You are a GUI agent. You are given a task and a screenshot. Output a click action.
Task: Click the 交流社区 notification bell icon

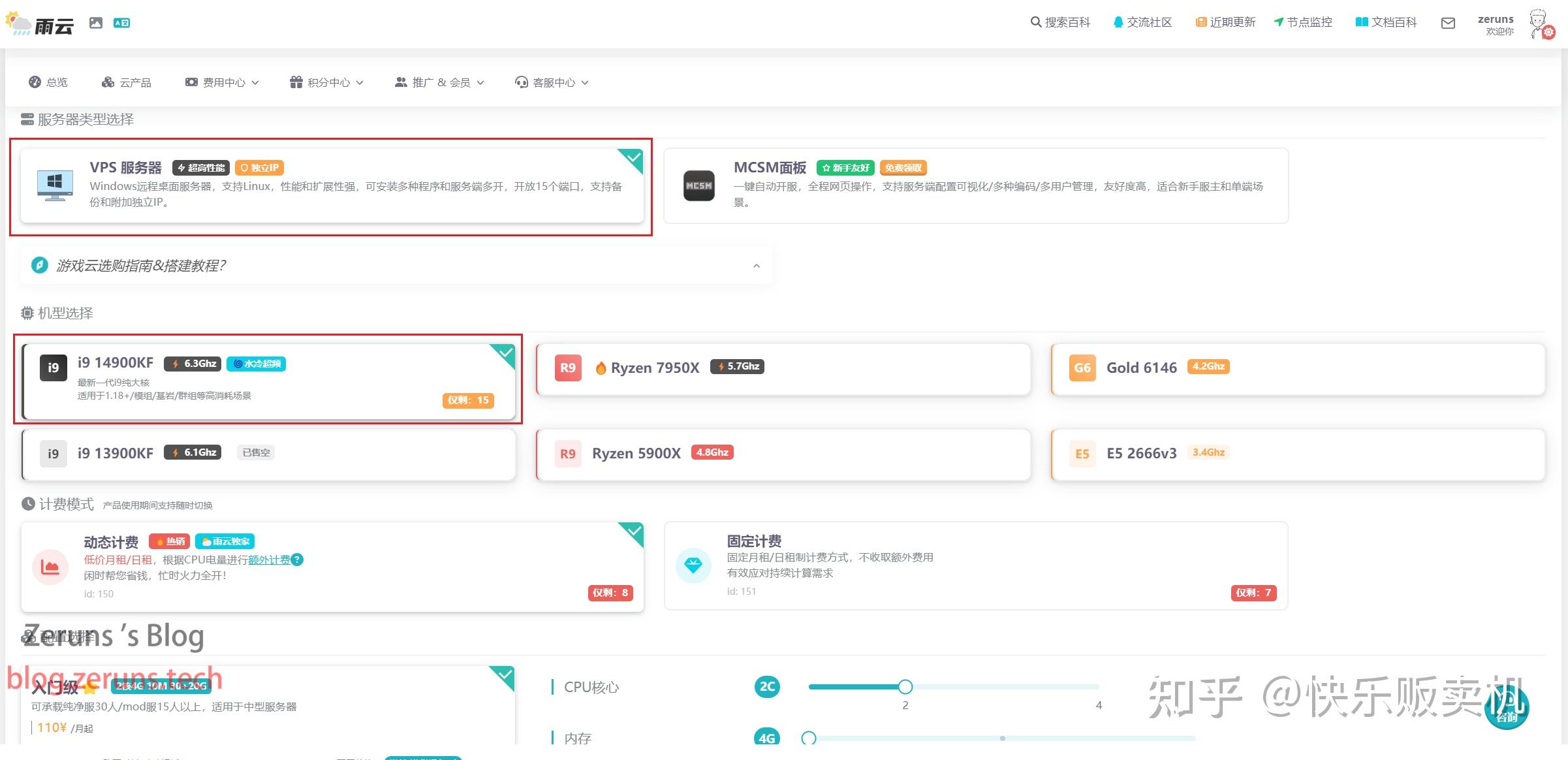(x=1118, y=22)
